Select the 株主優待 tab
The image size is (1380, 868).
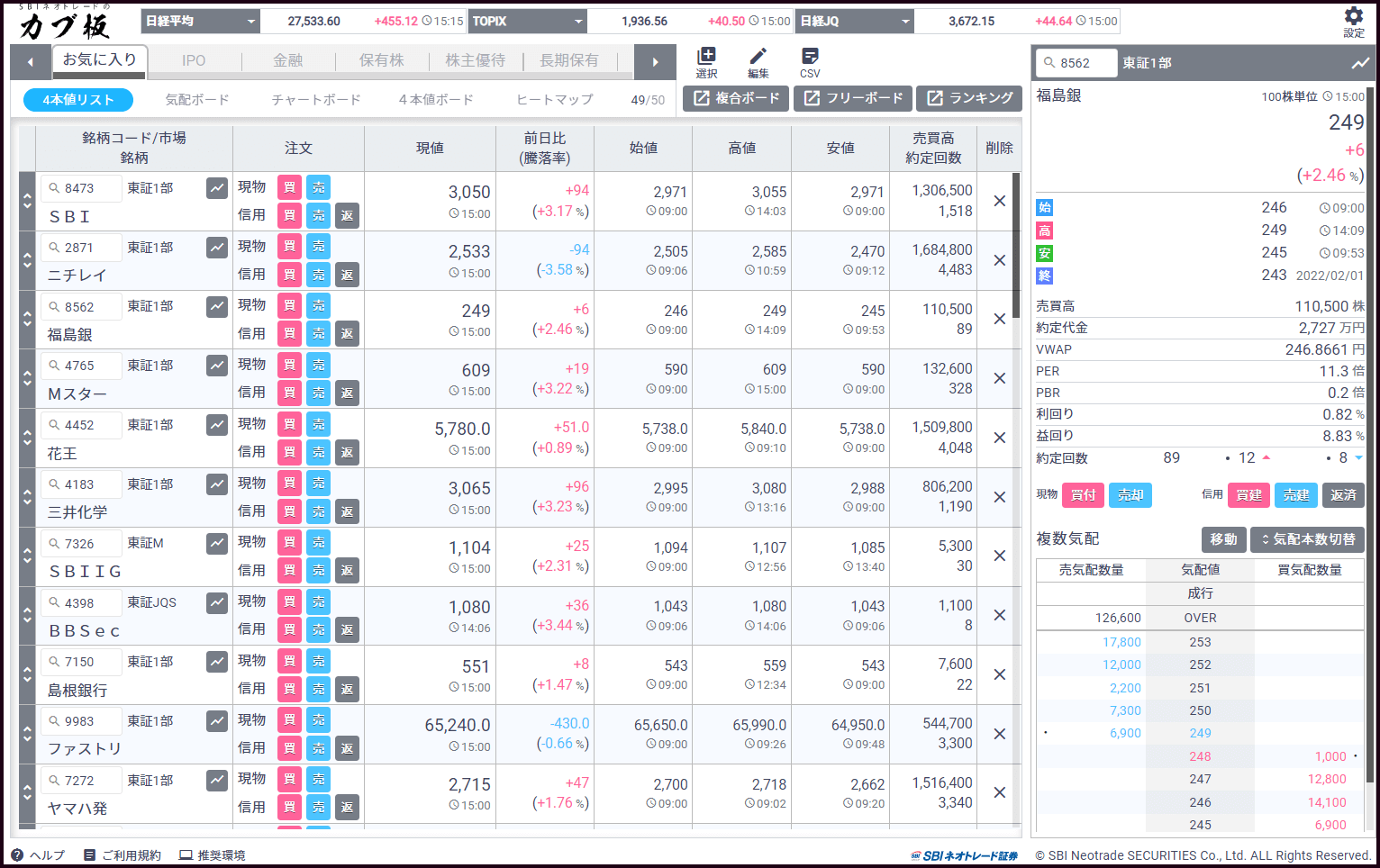click(x=476, y=60)
